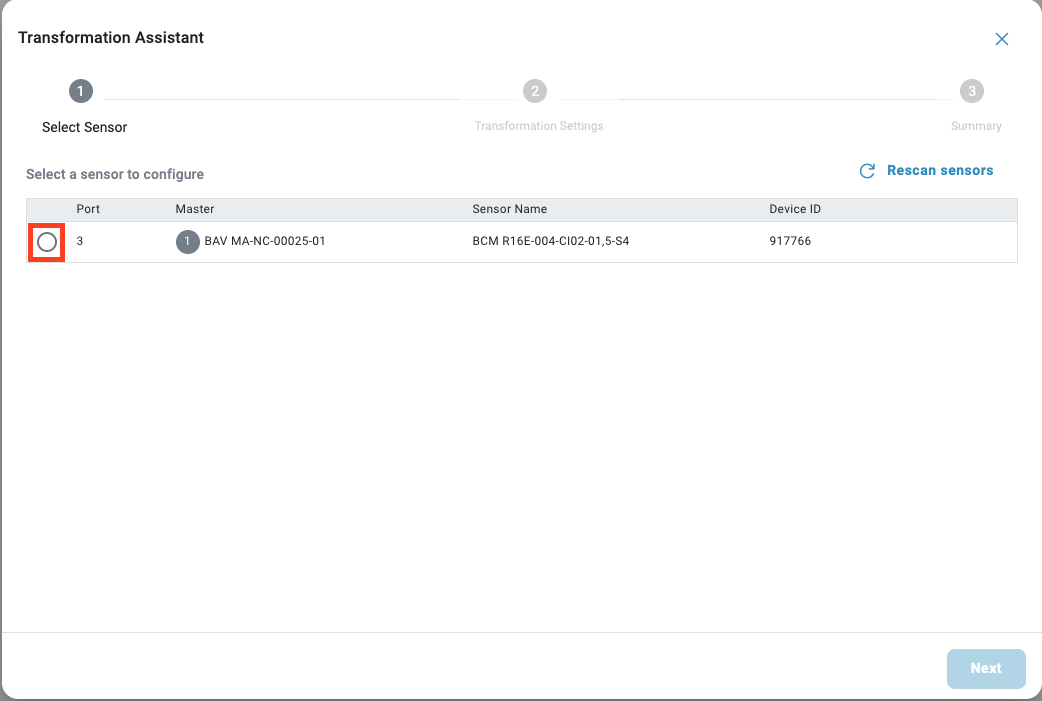Jump to the Summary step label

click(x=976, y=126)
